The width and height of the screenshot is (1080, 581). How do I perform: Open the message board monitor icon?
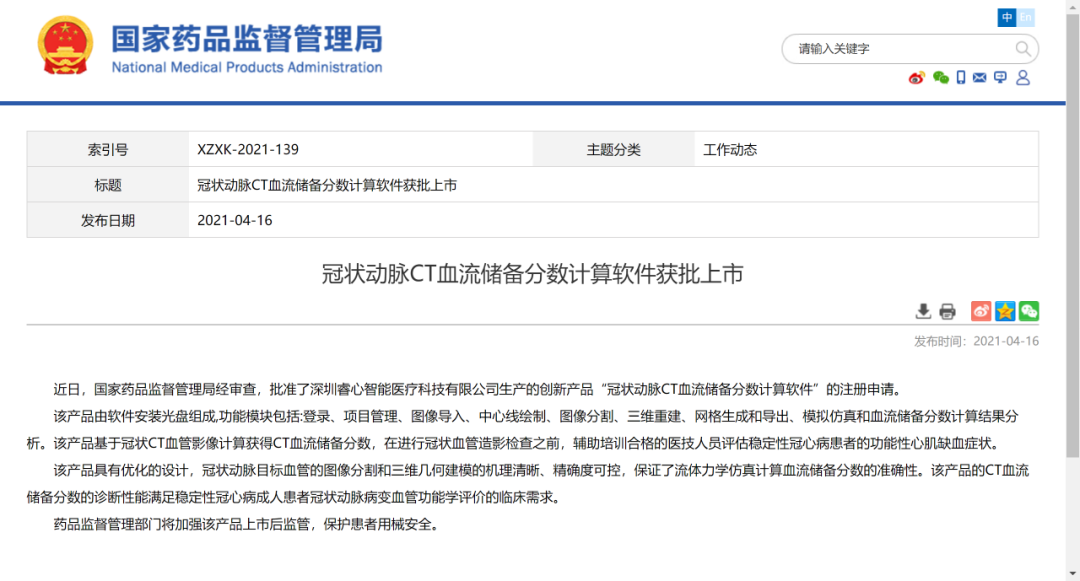pyautogui.click(x=1000, y=78)
